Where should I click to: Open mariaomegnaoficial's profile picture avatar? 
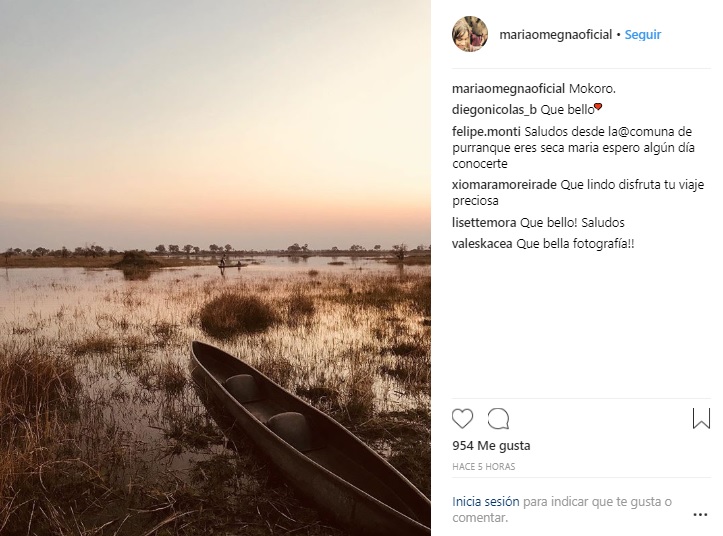(x=470, y=34)
